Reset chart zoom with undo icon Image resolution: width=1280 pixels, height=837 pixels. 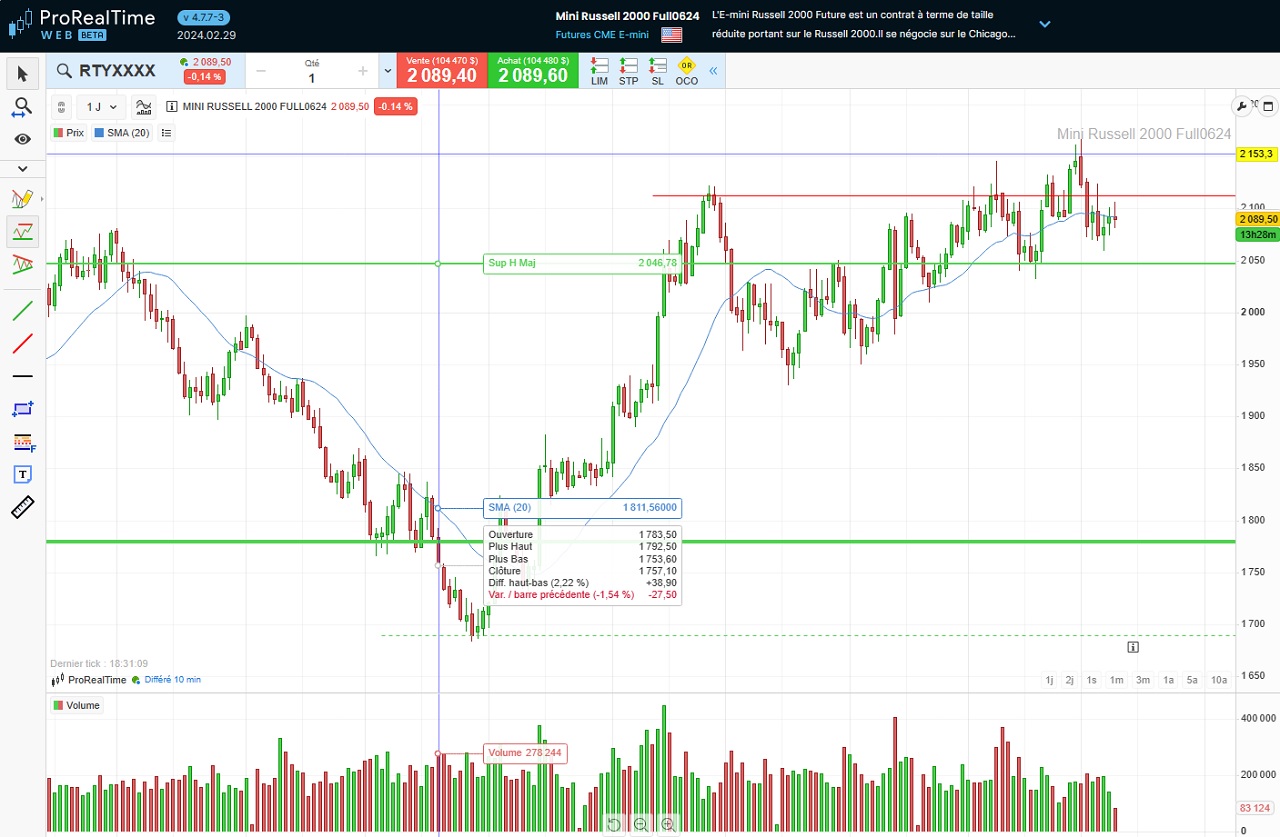coord(614,824)
